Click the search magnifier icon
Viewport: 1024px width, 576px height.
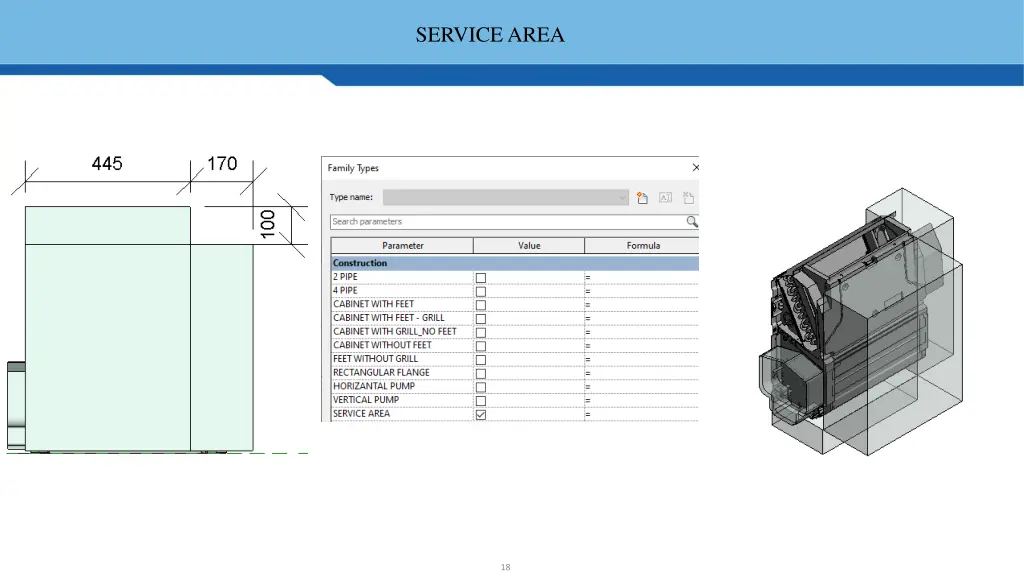point(692,222)
